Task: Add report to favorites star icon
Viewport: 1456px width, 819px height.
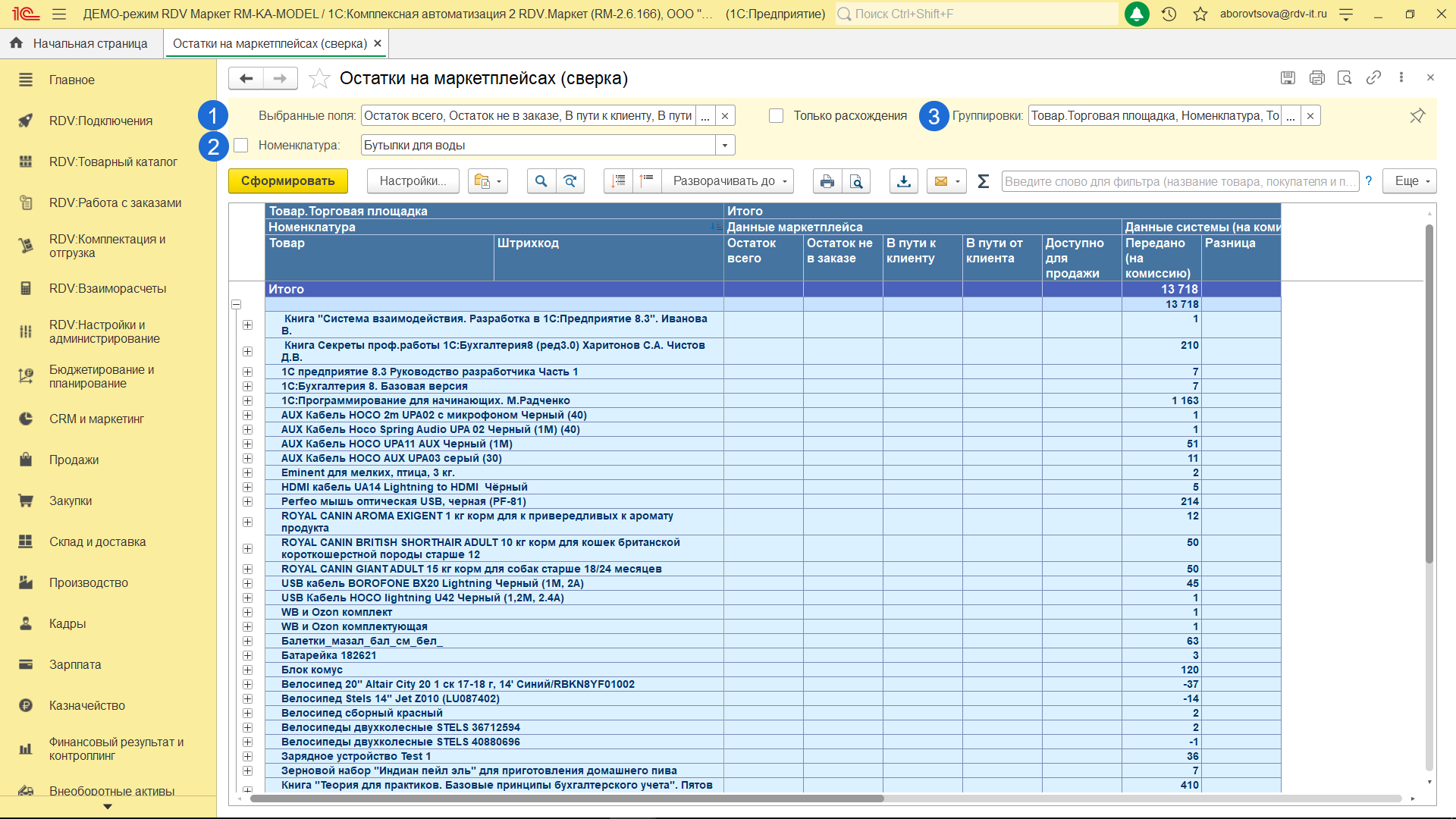Action: click(319, 79)
